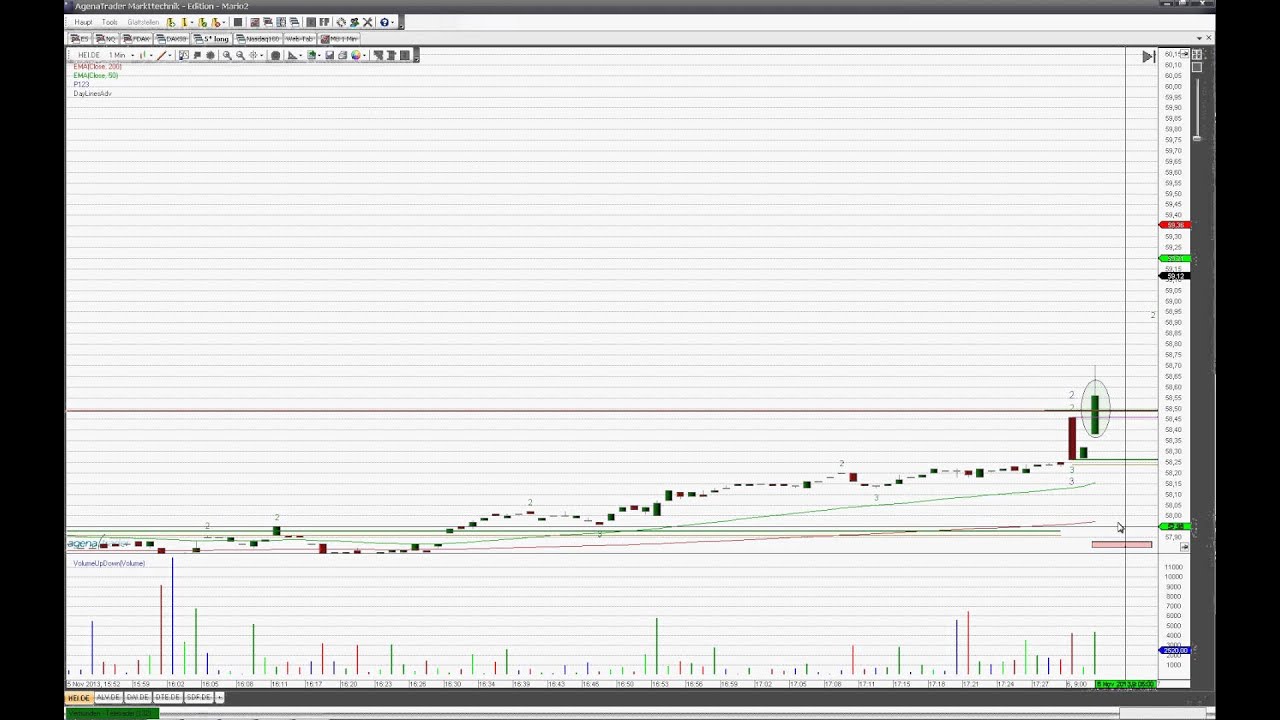Click the black 59.12 price marker

(x=1174, y=275)
